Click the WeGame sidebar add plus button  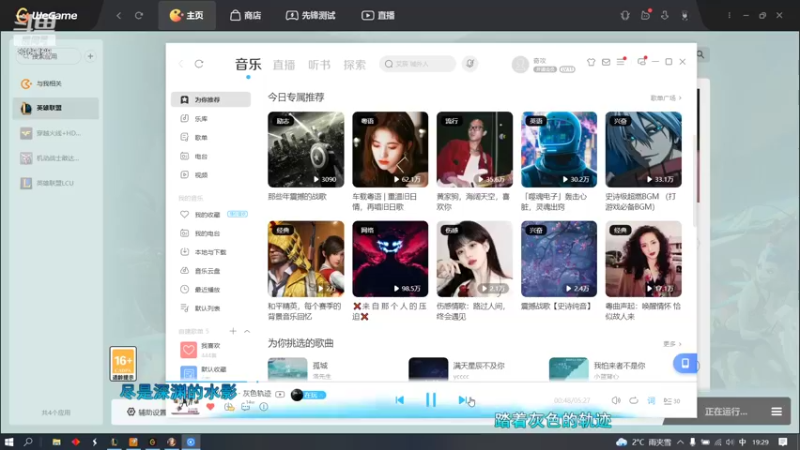tap(90, 56)
